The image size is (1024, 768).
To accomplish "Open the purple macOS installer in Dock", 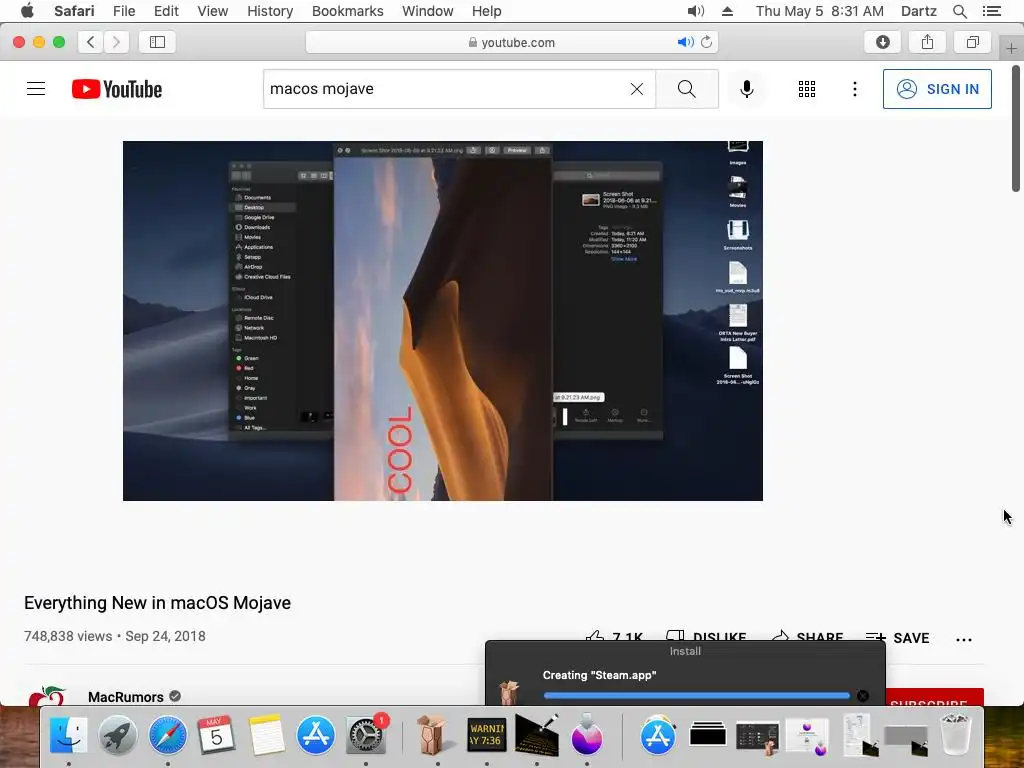I will [x=586, y=735].
